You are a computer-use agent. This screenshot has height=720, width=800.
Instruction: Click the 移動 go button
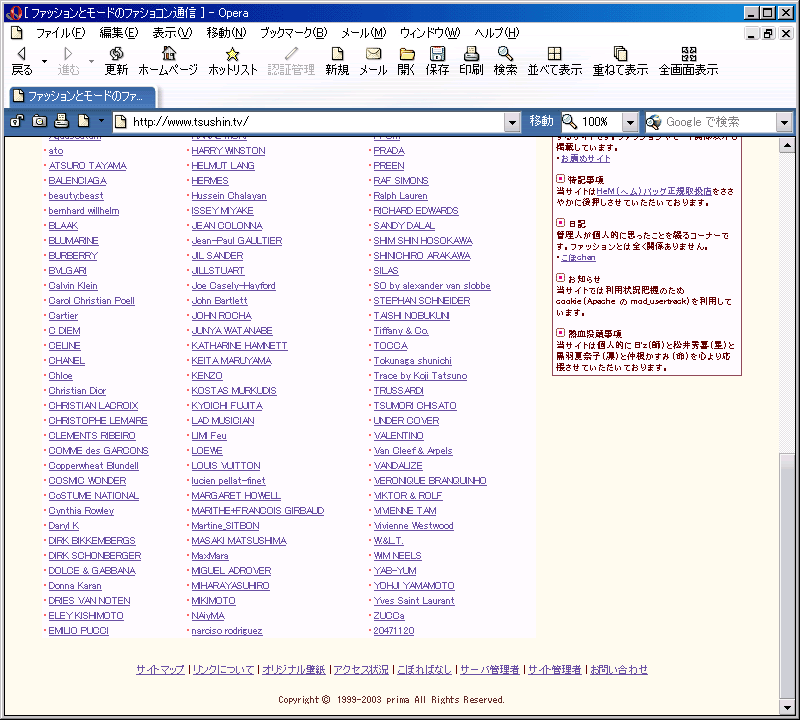pyautogui.click(x=541, y=121)
